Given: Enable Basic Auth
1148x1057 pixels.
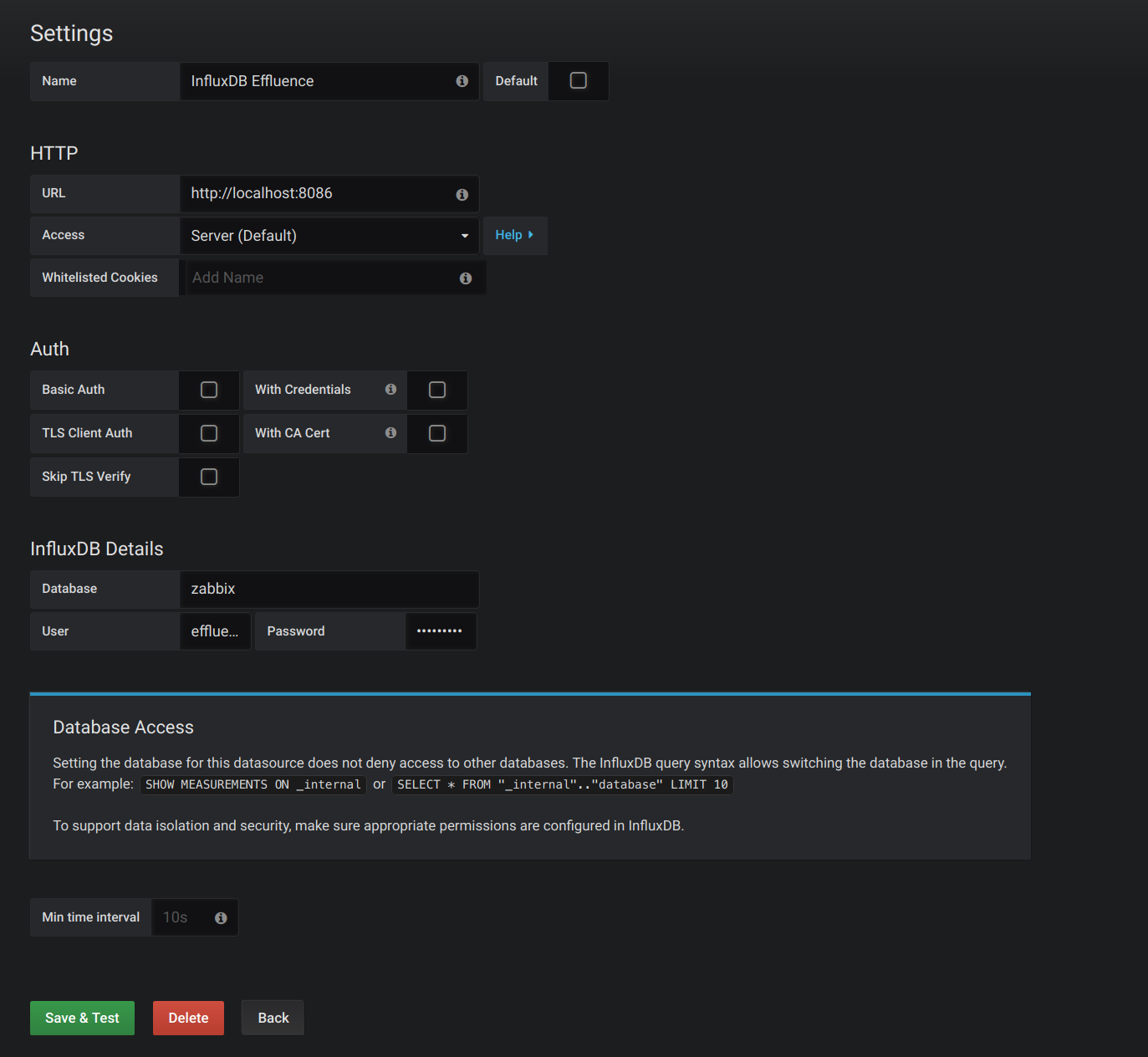Looking at the screenshot, I should point(208,390).
